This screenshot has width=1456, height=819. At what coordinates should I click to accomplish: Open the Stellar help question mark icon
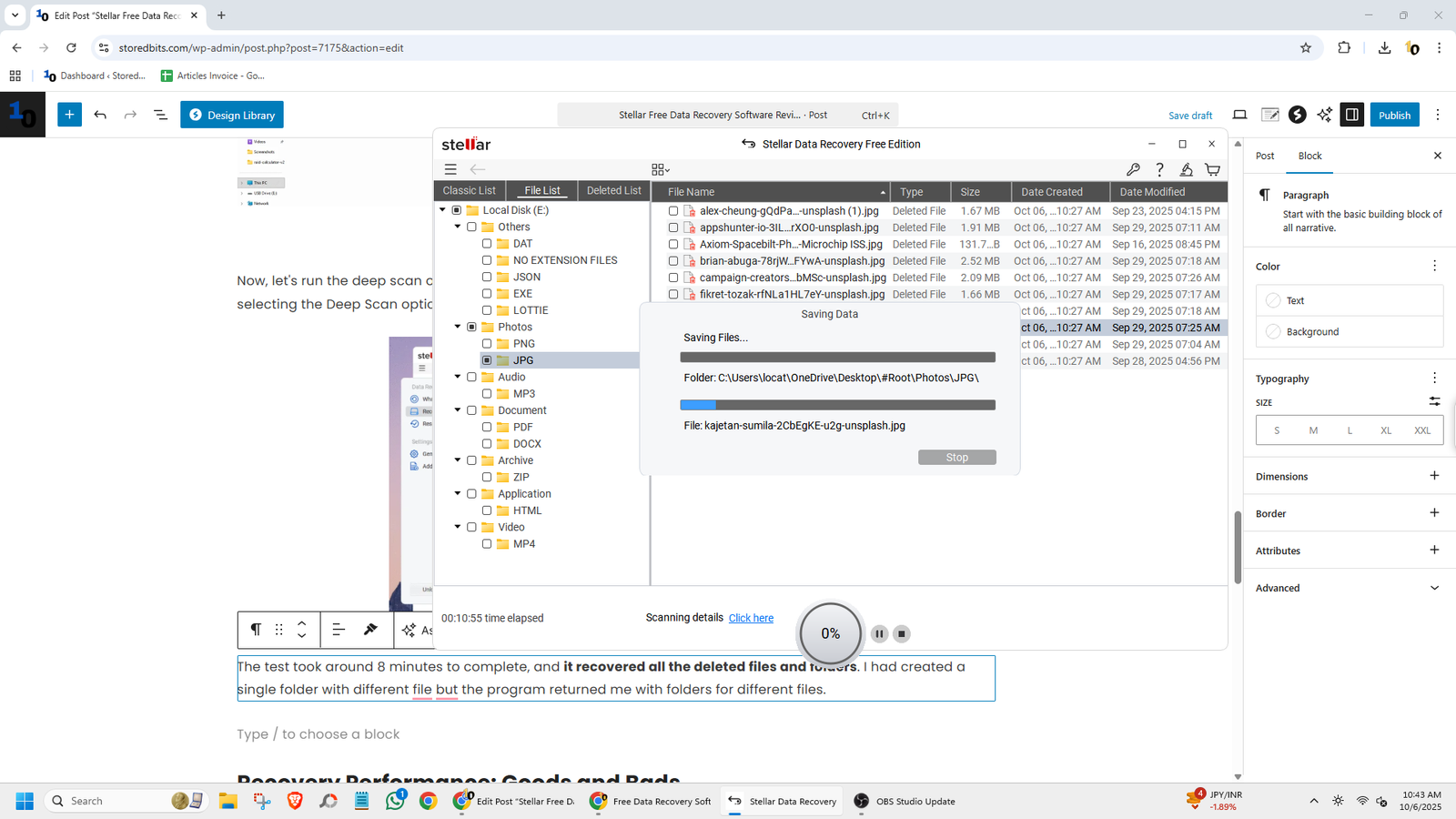pos(1159,169)
